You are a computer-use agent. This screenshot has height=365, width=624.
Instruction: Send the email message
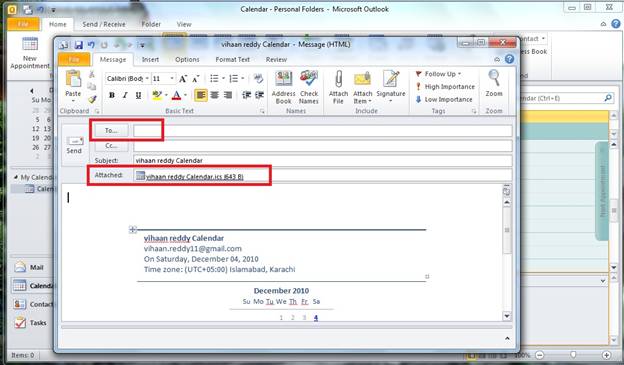(x=74, y=145)
